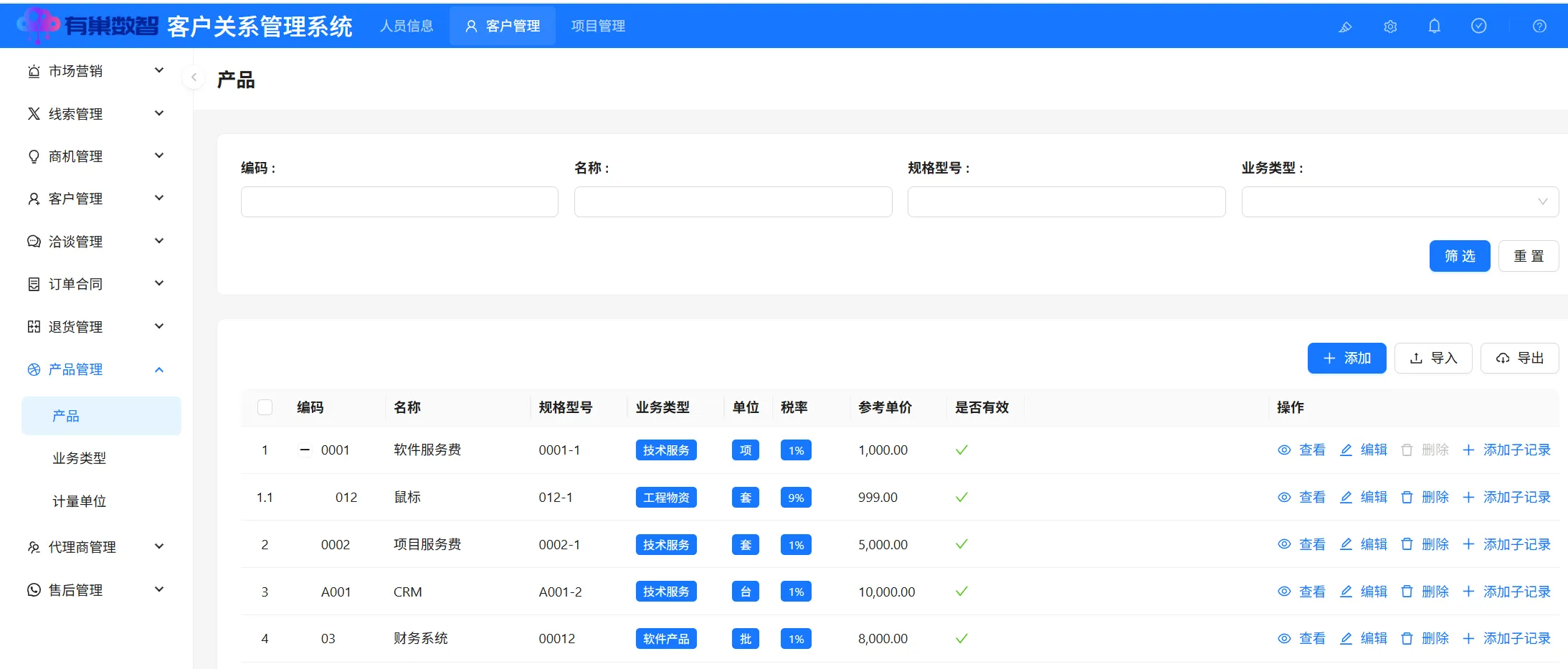Click the pencil icon for CRM row
The height and width of the screenshot is (669, 1568).
[1346, 592]
